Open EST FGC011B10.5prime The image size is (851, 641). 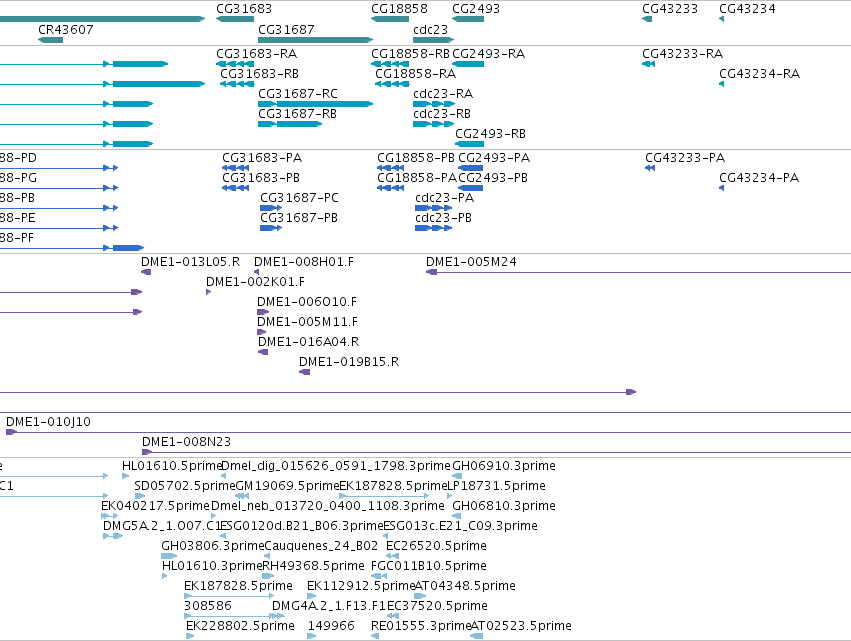[429, 567]
